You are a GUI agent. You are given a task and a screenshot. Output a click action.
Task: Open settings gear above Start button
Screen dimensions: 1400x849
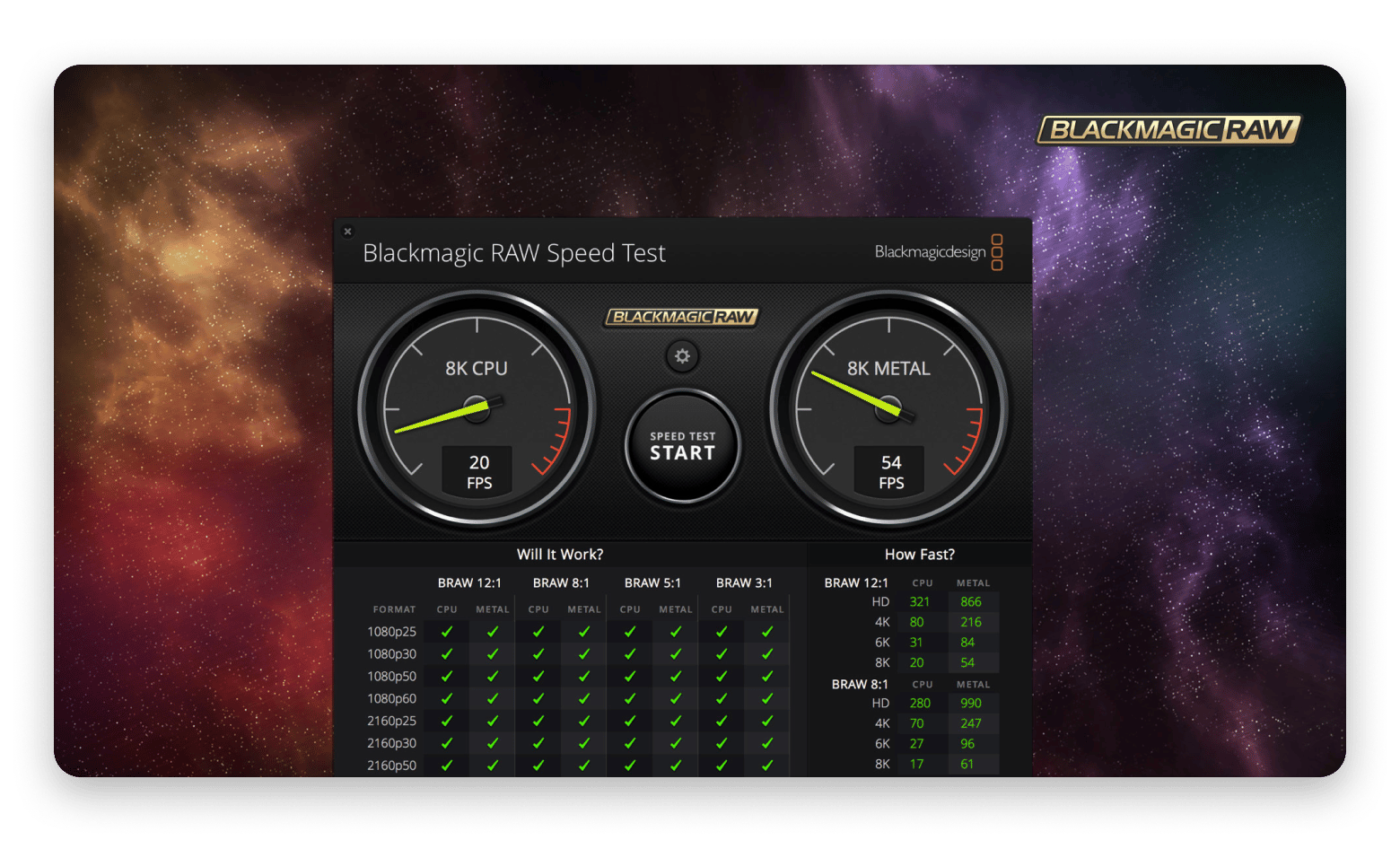(683, 356)
